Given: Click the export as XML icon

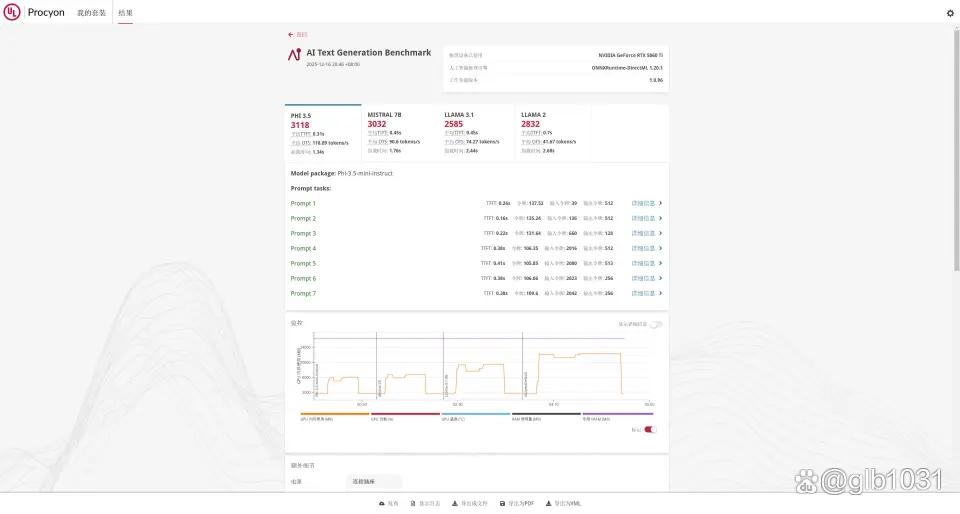Looking at the screenshot, I should [x=549, y=504].
